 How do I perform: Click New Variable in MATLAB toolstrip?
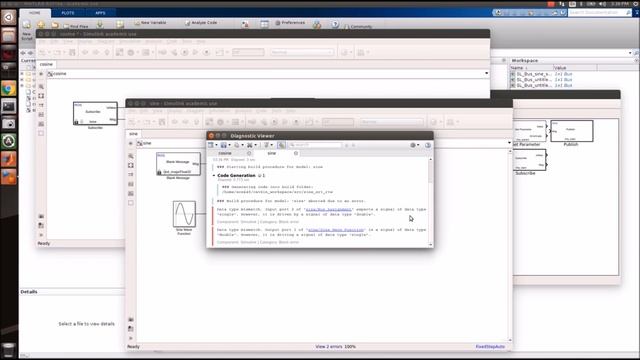150,23
